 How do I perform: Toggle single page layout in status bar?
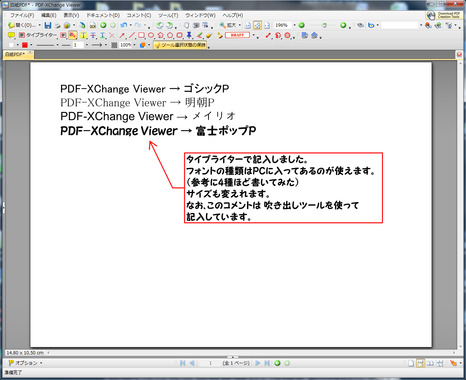[x=411, y=363]
